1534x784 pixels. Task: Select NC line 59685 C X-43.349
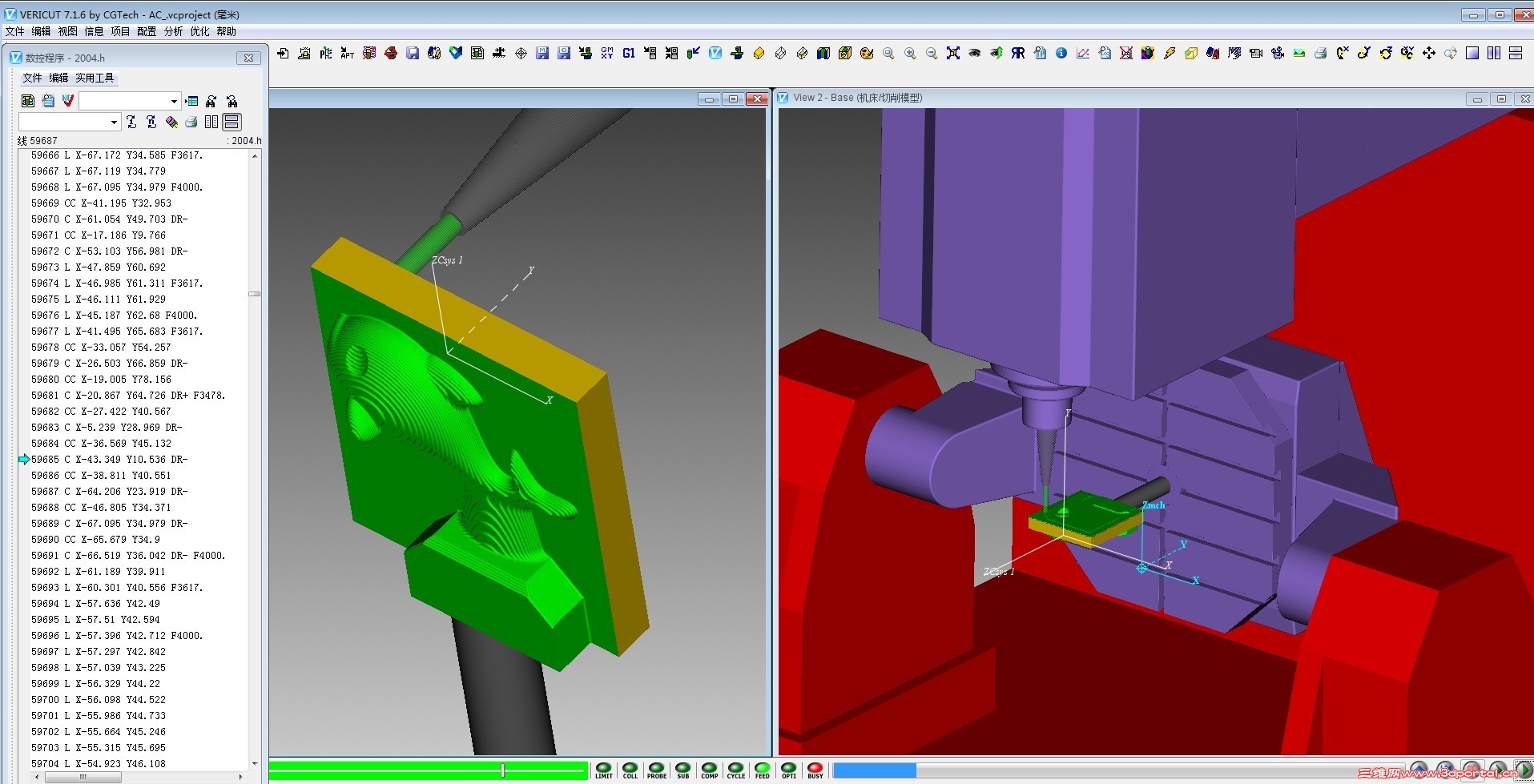(109, 460)
